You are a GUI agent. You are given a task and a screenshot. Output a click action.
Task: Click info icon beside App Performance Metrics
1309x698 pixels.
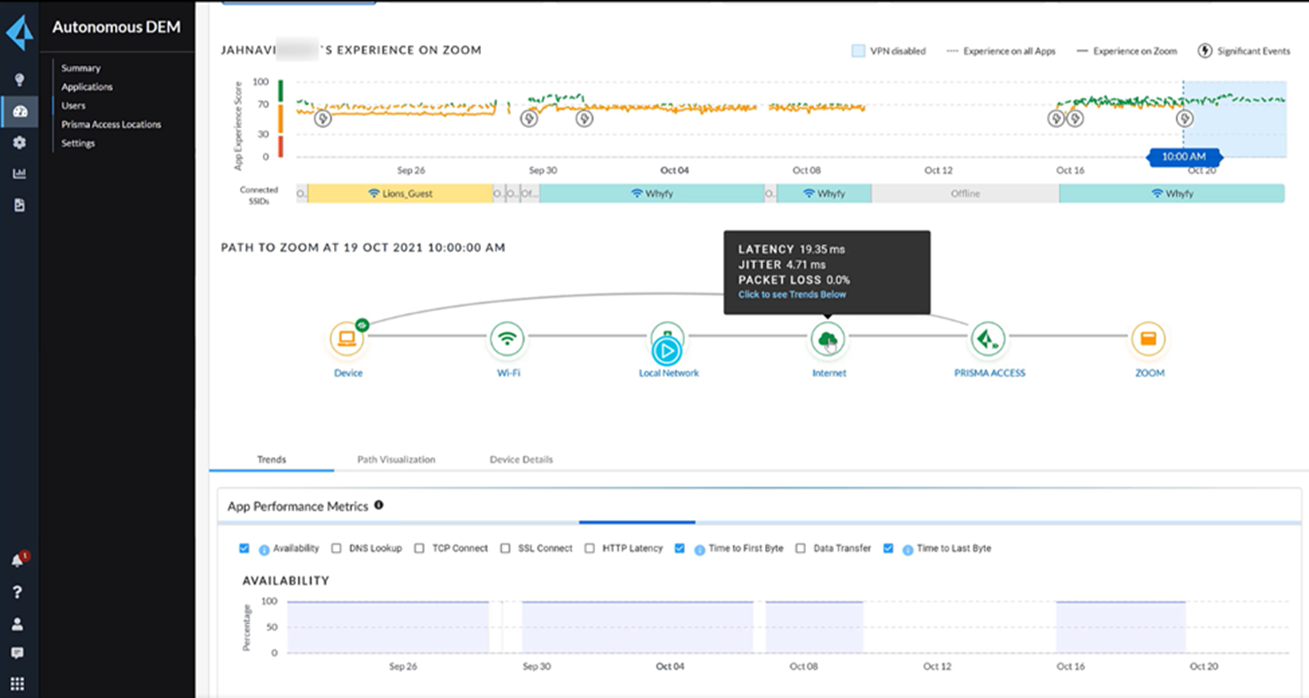pos(379,506)
